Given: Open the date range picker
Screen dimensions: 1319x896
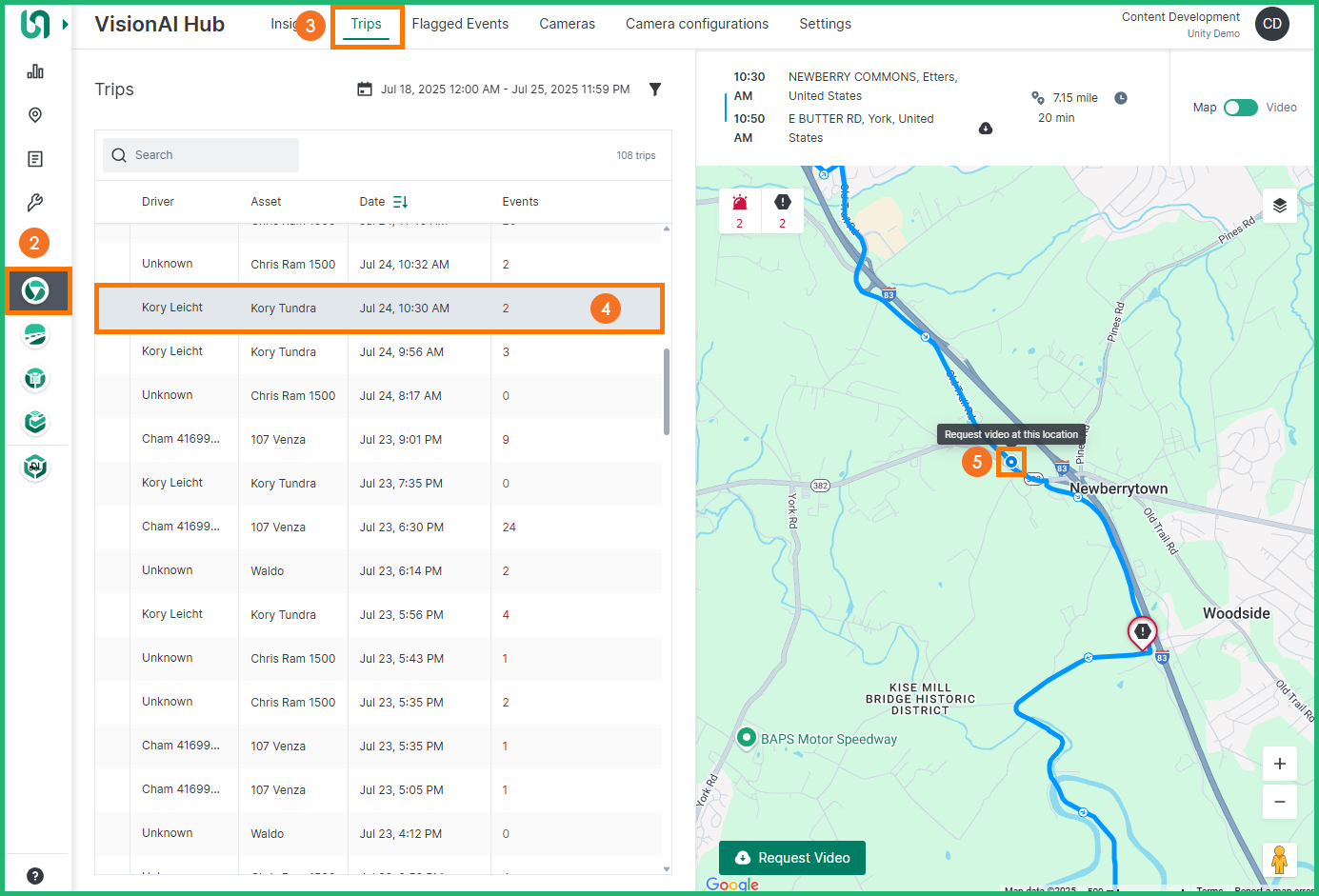Looking at the screenshot, I should pyautogui.click(x=493, y=90).
